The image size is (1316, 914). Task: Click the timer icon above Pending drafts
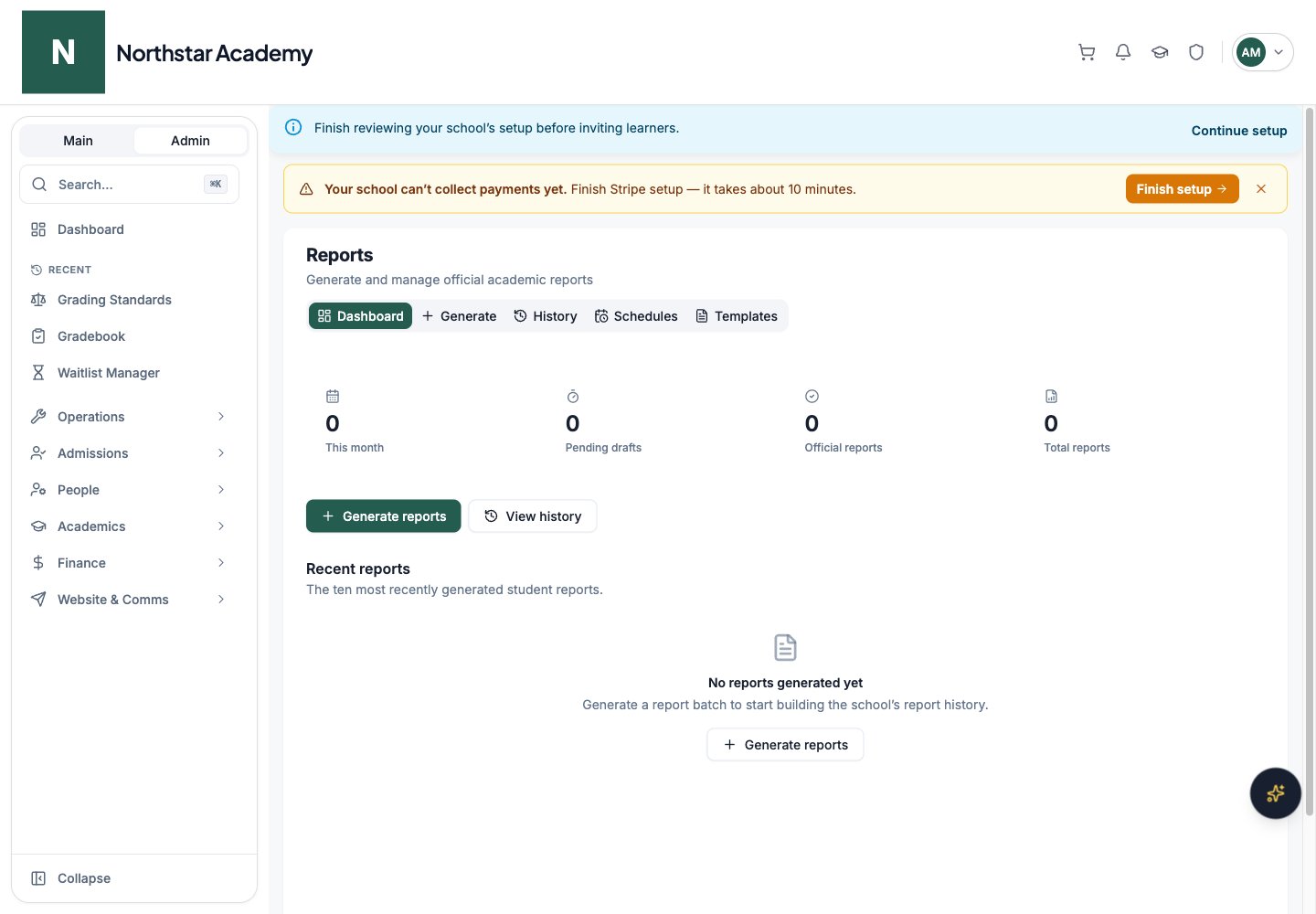click(x=573, y=397)
